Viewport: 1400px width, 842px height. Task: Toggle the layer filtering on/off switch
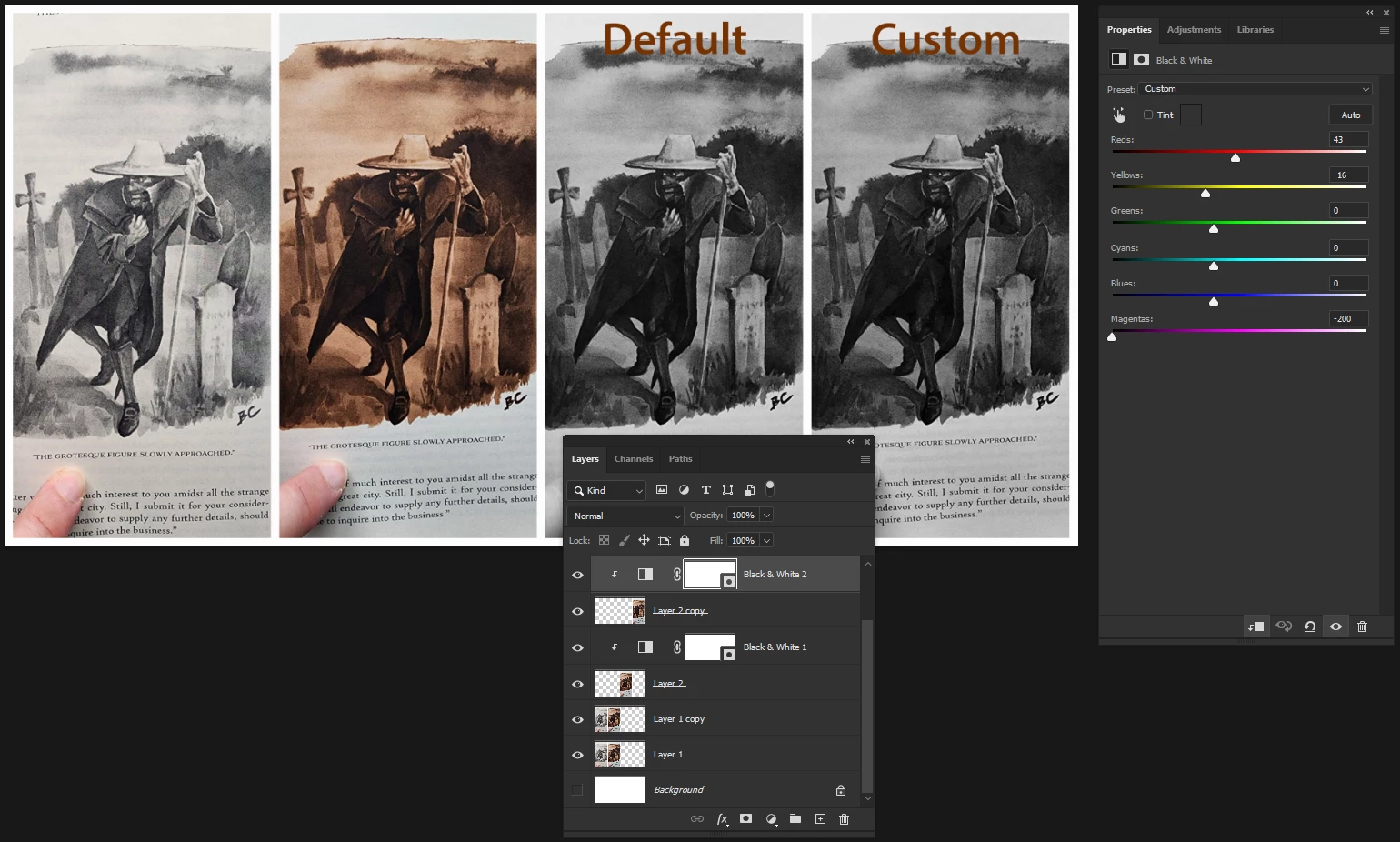[x=770, y=488]
